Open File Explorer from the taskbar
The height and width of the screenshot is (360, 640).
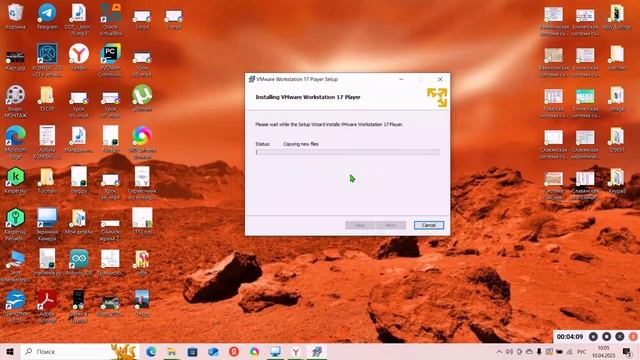(171, 351)
